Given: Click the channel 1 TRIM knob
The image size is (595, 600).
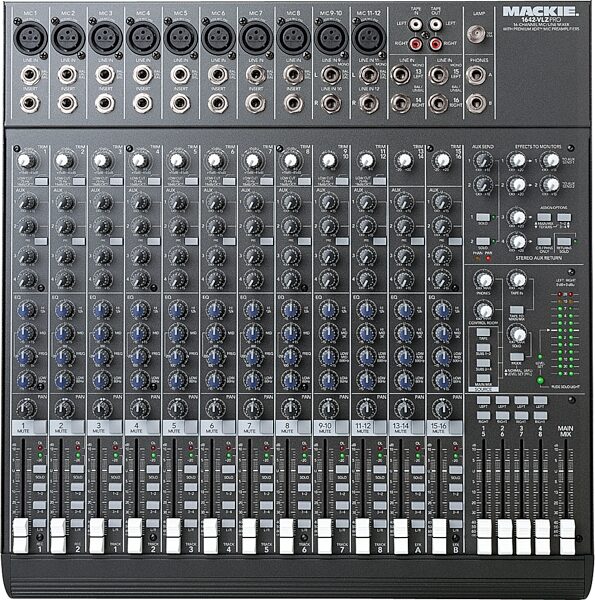Looking at the screenshot, I should click(x=25, y=161).
